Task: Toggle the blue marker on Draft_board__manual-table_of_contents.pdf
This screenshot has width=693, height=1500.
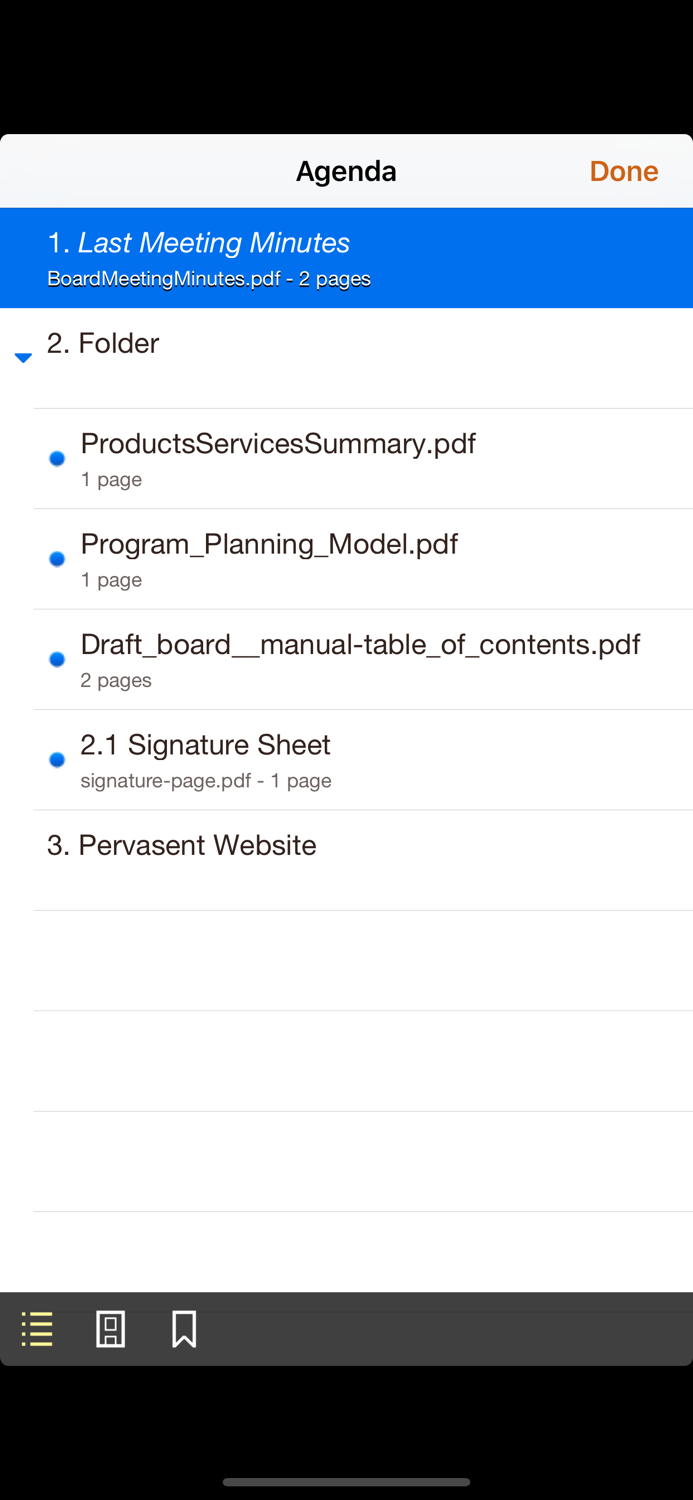Action: point(57,659)
